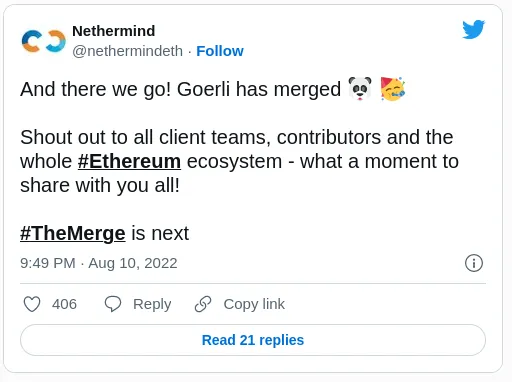Screen dimensions: 512x382
Task: Like the tweet with the heart icon
Action: click(32, 304)
